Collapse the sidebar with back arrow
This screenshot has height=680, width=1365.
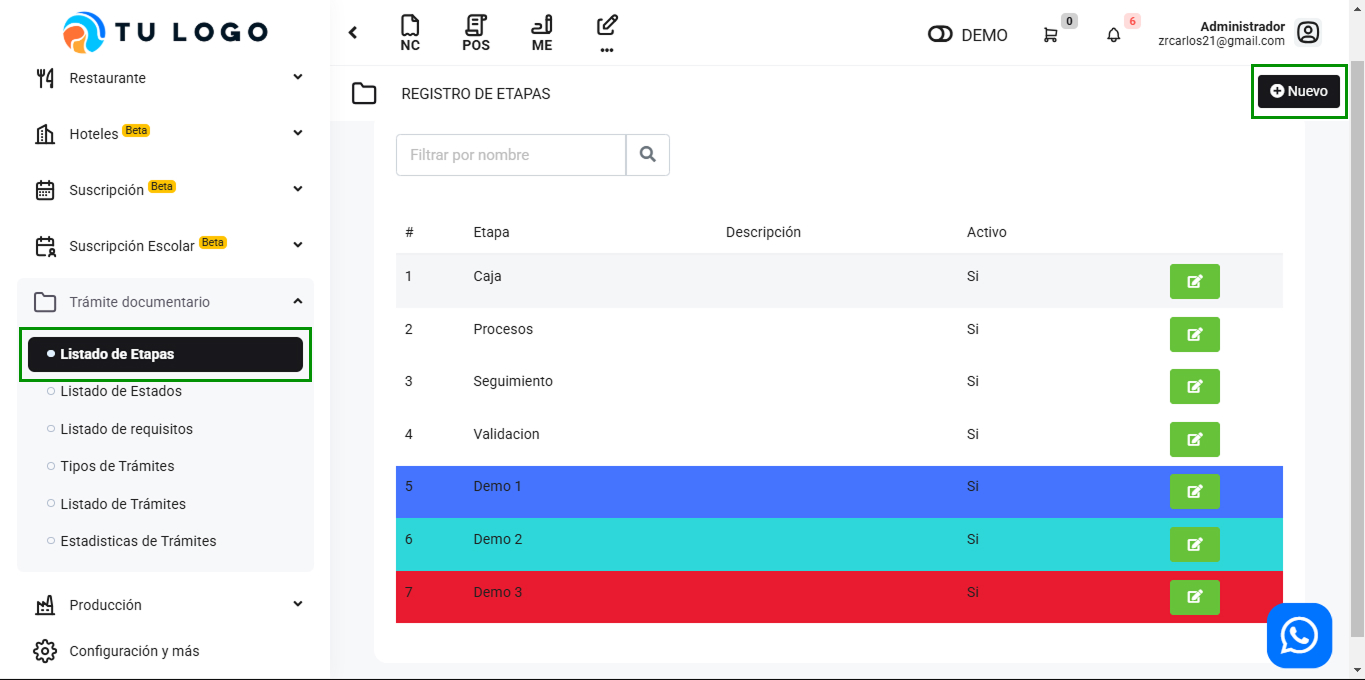[353, 33]
